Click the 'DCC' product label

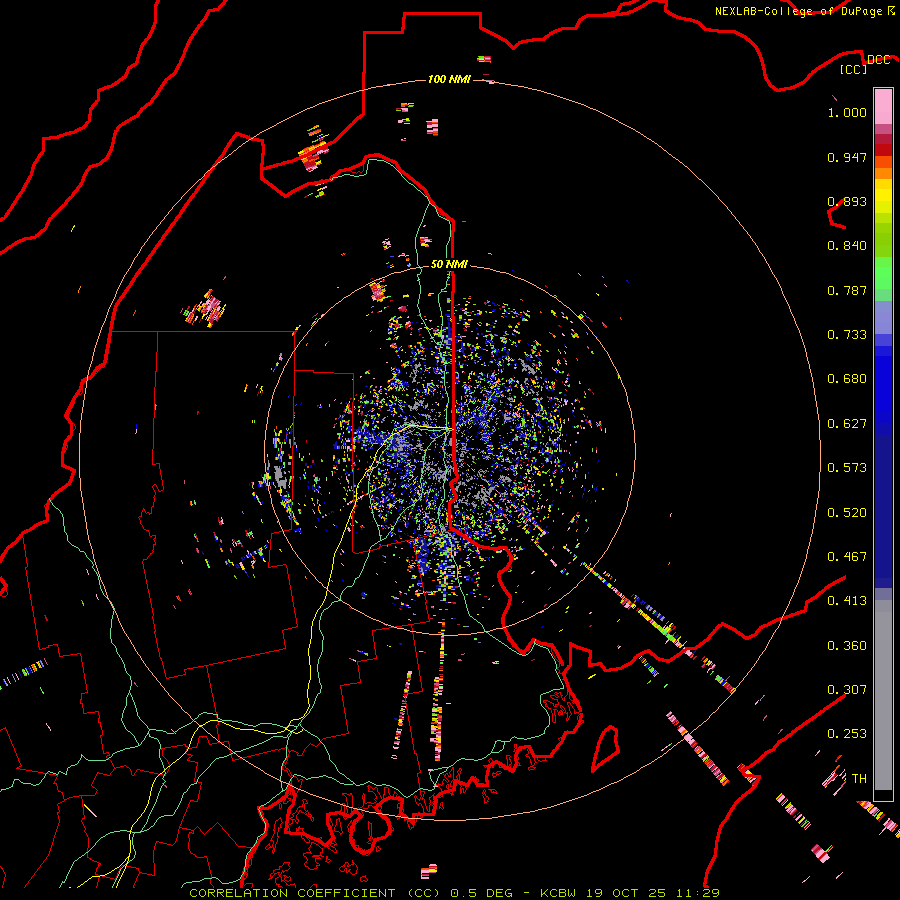pyautogui.click(x=878, y=60)
